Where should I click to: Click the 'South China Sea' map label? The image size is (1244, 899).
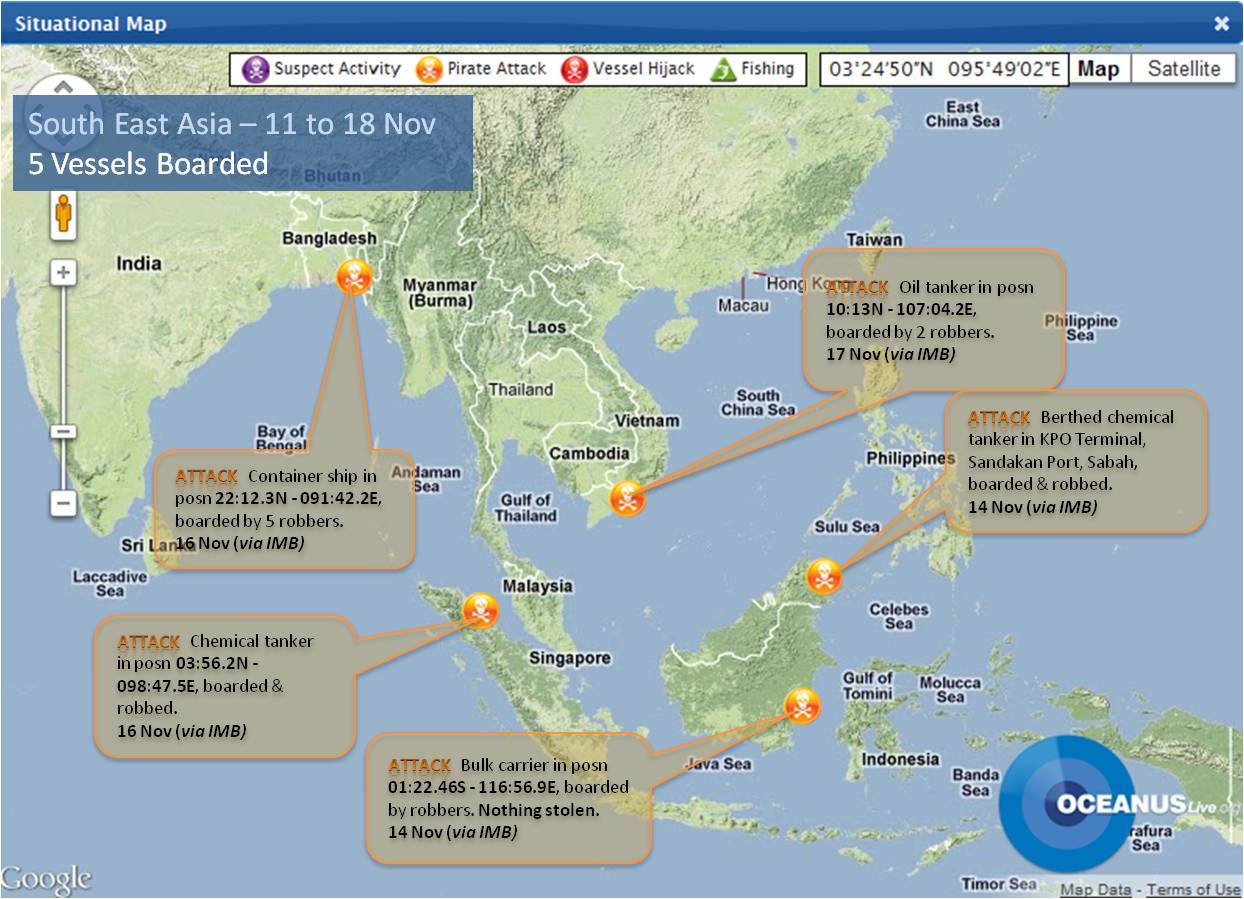(x=758, y=402)
